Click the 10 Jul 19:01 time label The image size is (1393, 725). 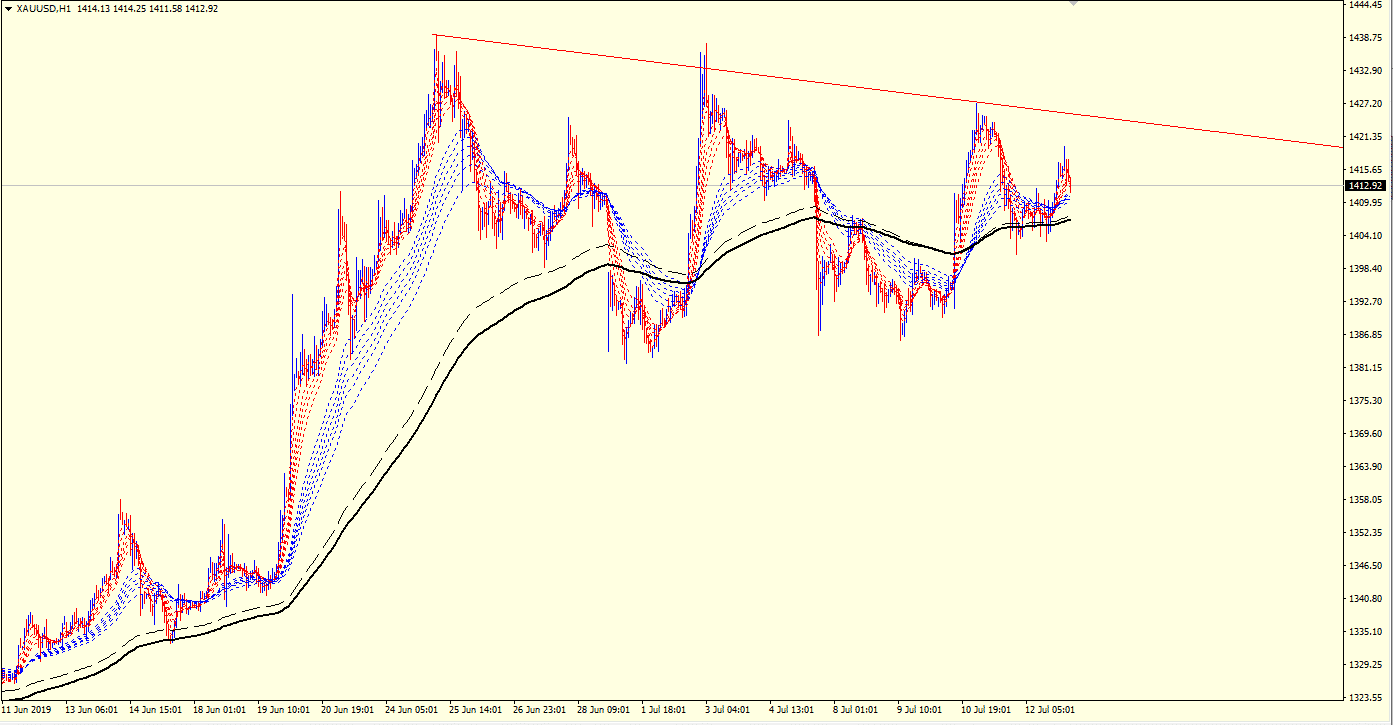pos(988,710)
